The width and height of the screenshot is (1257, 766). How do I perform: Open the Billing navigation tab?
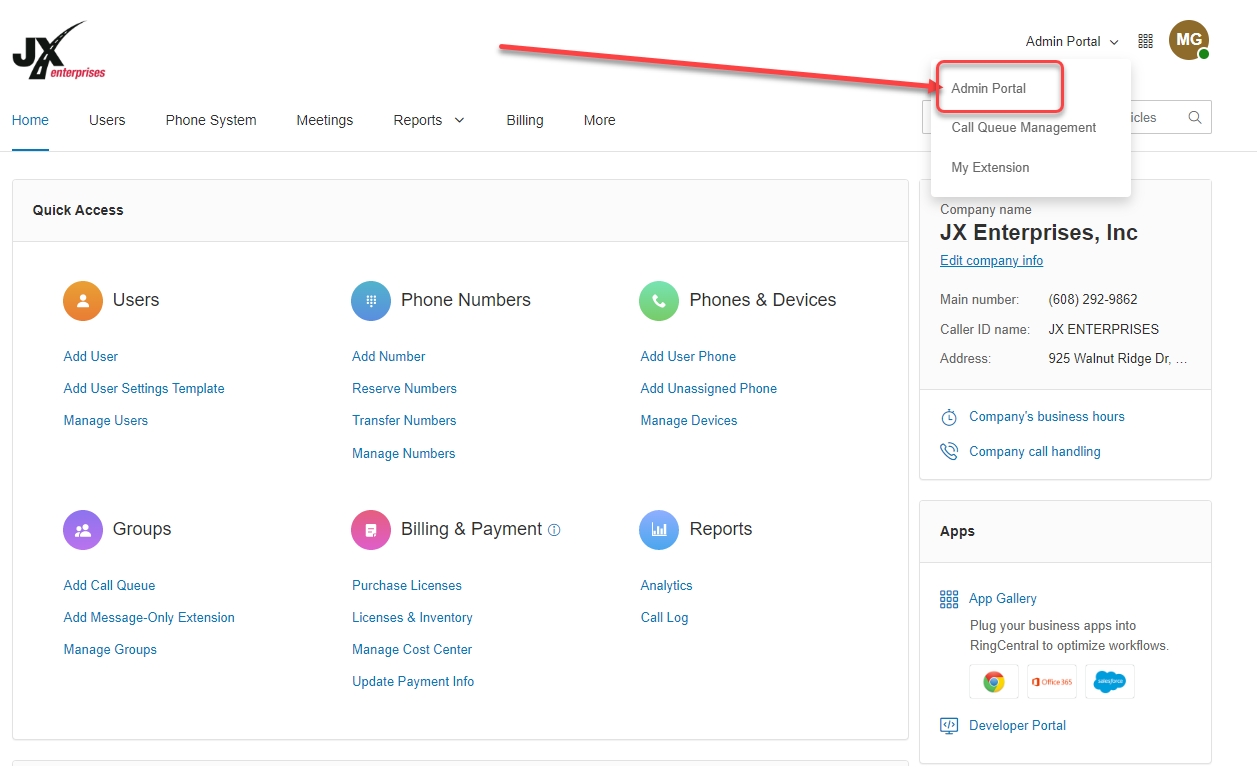525,120
